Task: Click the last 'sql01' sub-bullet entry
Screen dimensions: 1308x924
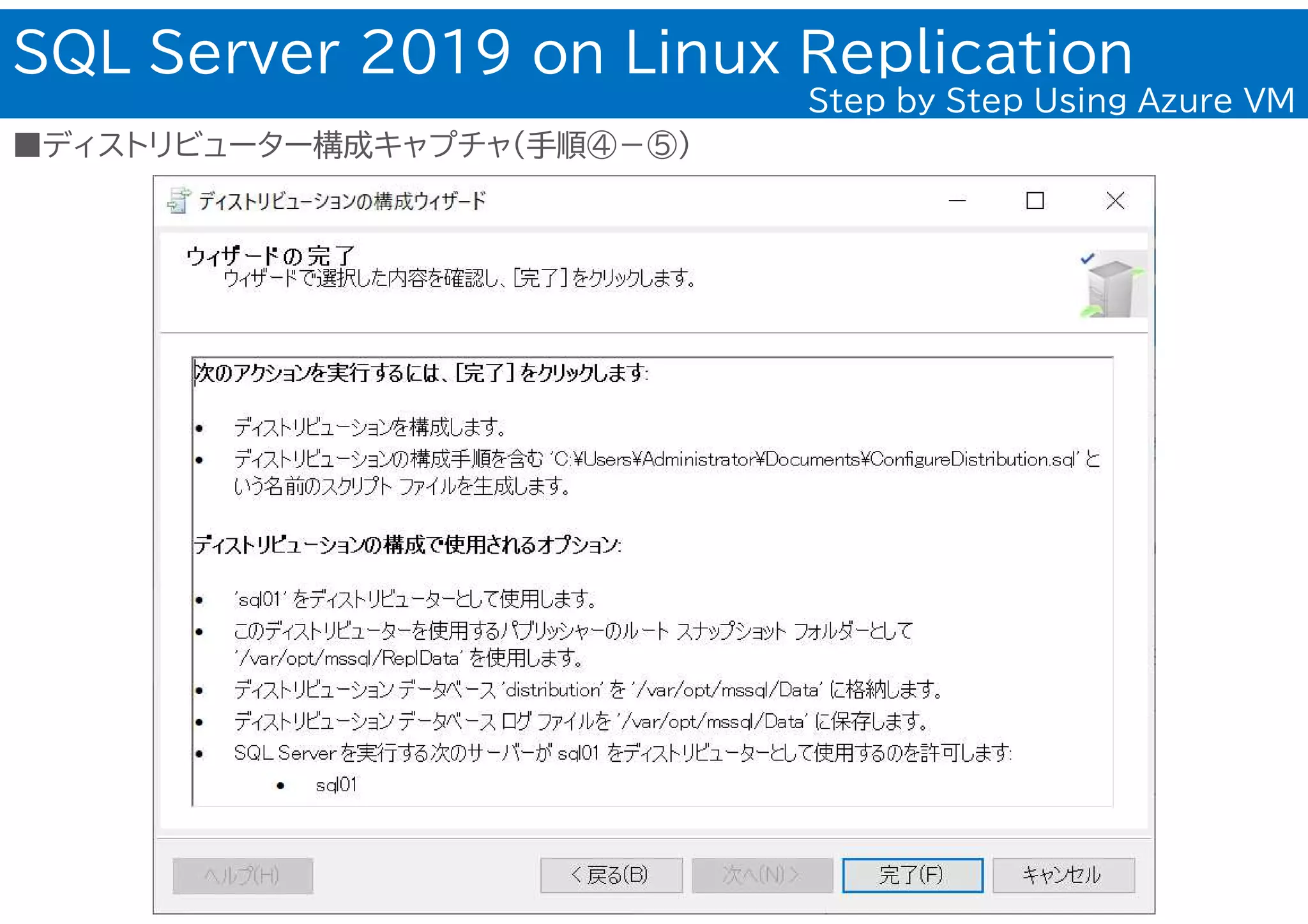Action: tap(337, 785)
